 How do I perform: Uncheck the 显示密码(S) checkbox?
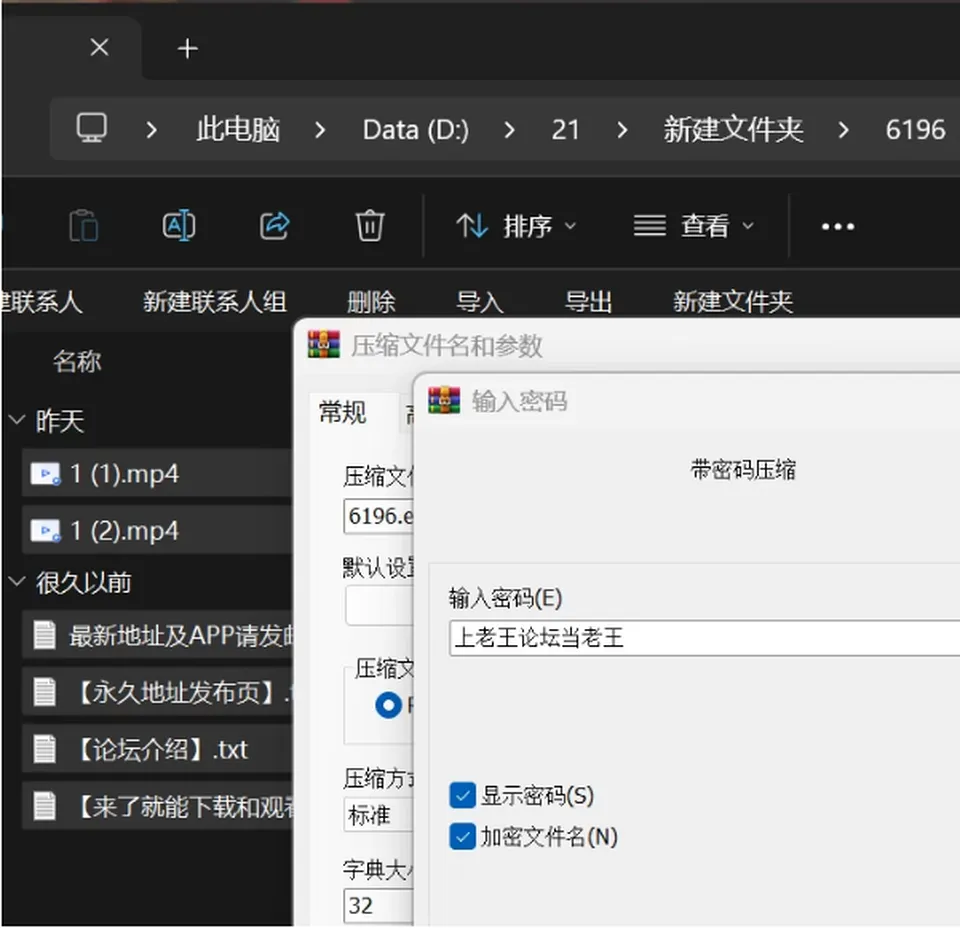coord(462,795)
